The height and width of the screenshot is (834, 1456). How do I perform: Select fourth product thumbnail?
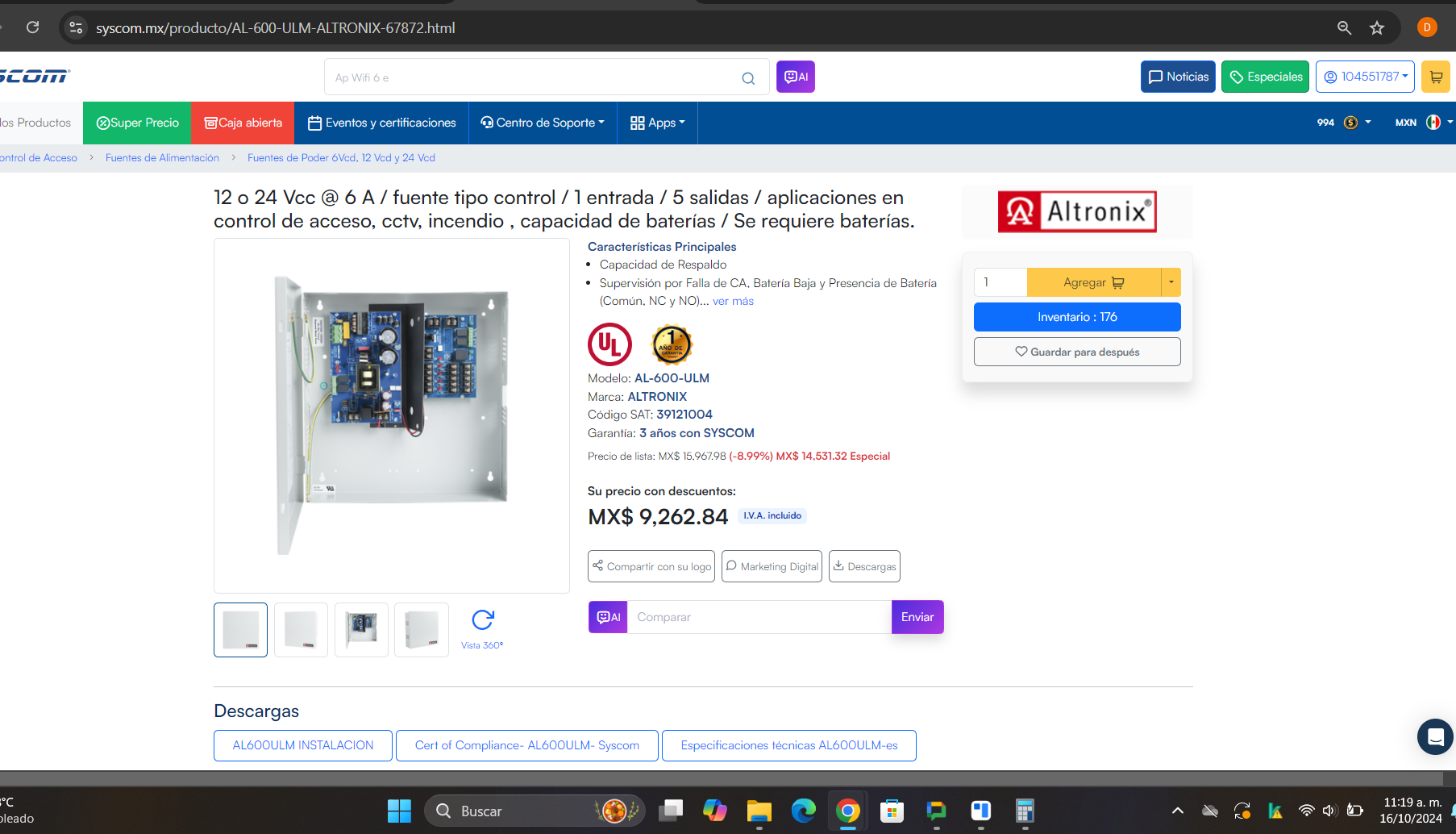click(x=422, y=630)
